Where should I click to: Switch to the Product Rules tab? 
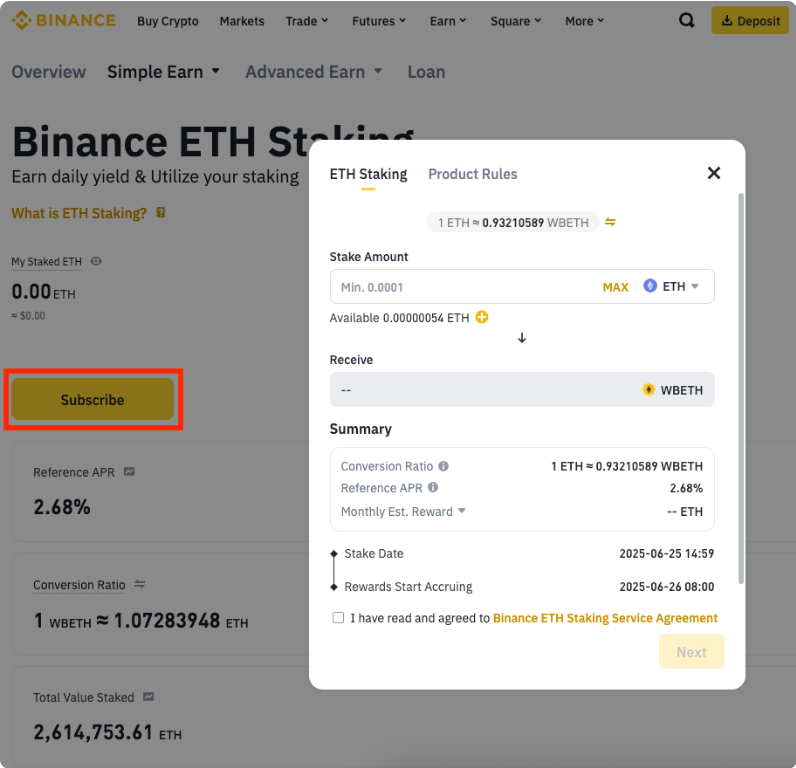[x=472, y=174]
